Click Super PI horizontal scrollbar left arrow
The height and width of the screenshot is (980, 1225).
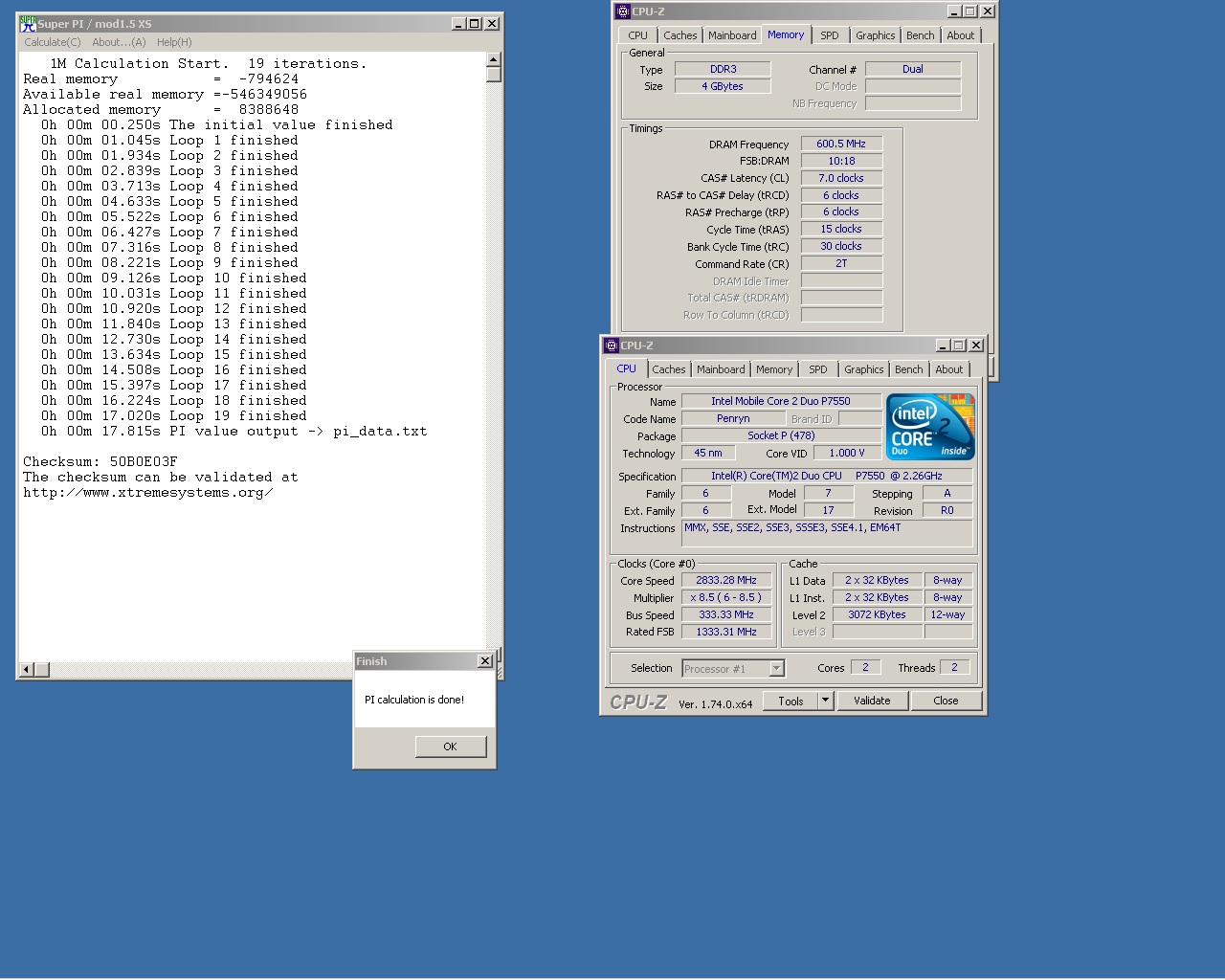click(27, 669)
